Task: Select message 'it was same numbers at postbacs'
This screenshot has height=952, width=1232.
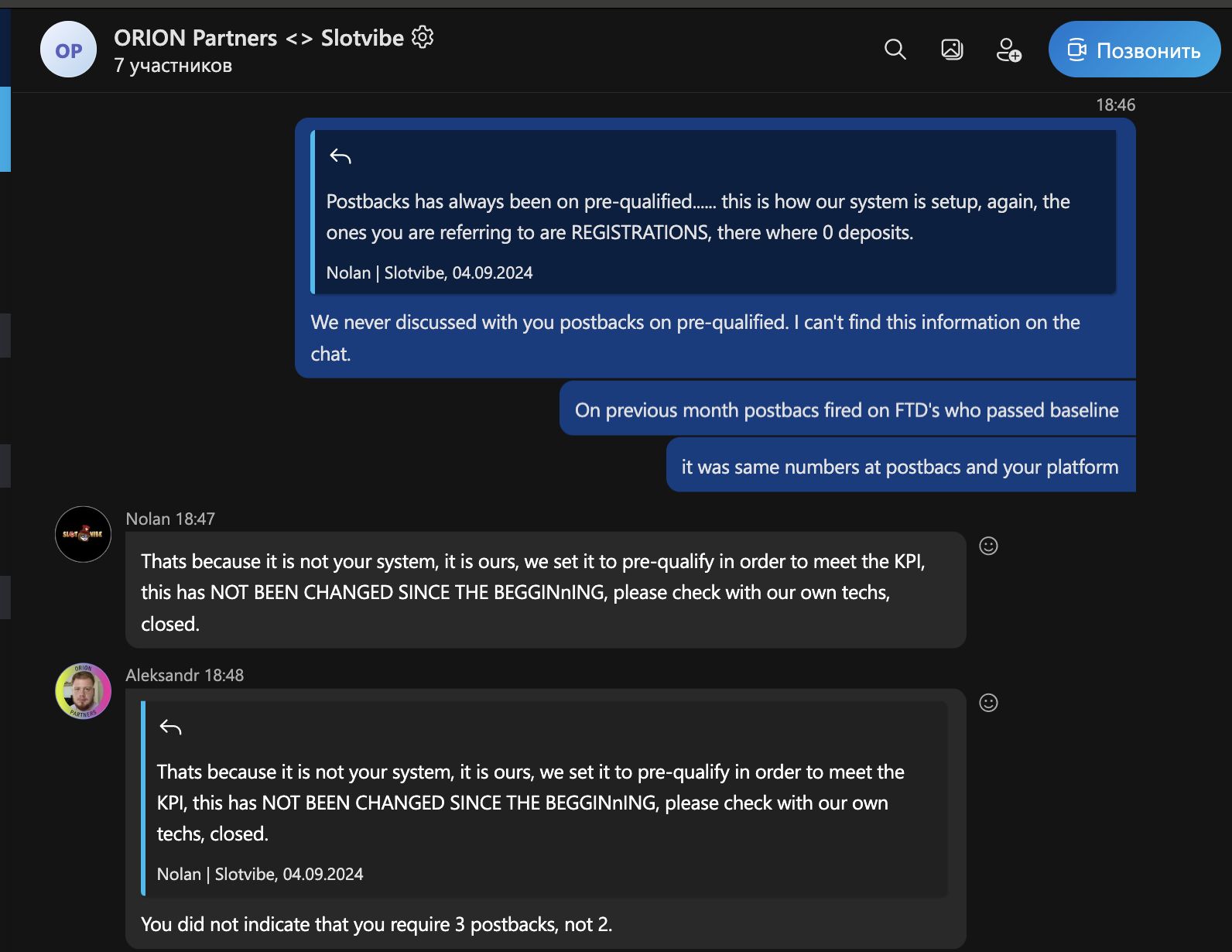Action: (x=900, y=467)
